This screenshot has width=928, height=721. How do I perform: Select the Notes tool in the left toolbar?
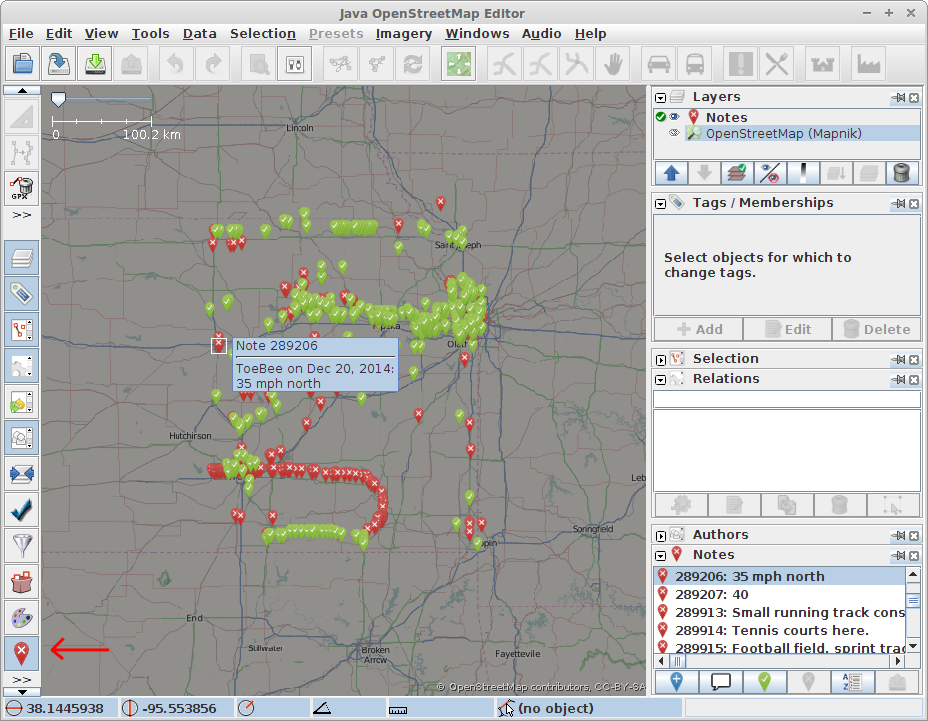[x=20, y=653]
